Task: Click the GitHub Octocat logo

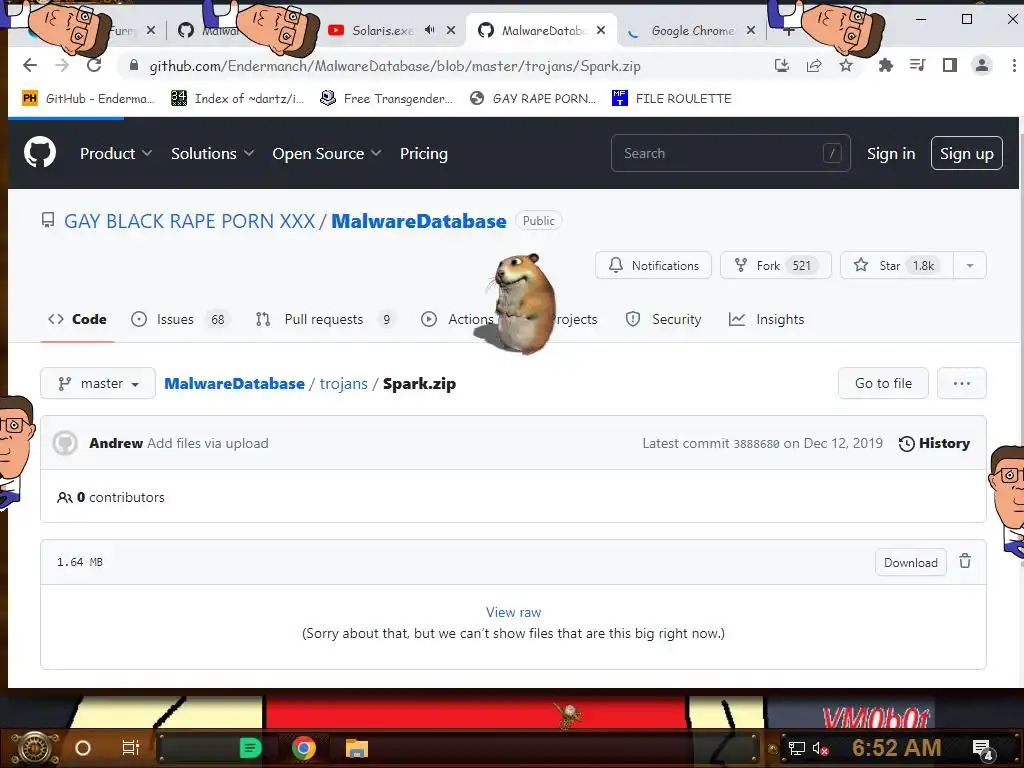Action: point(40,153)
